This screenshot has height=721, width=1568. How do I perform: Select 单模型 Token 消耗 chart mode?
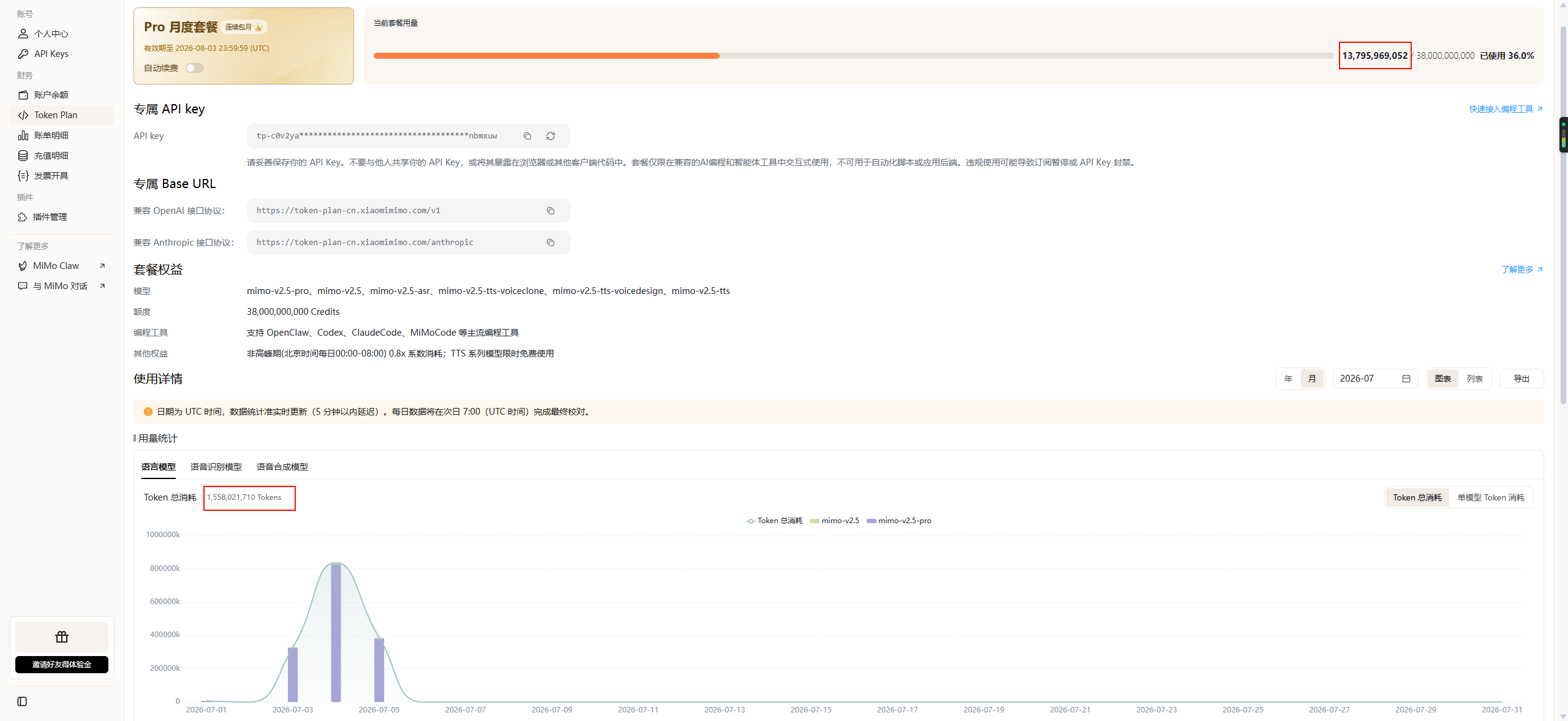pyautogui.click(x=1491, y=497)
